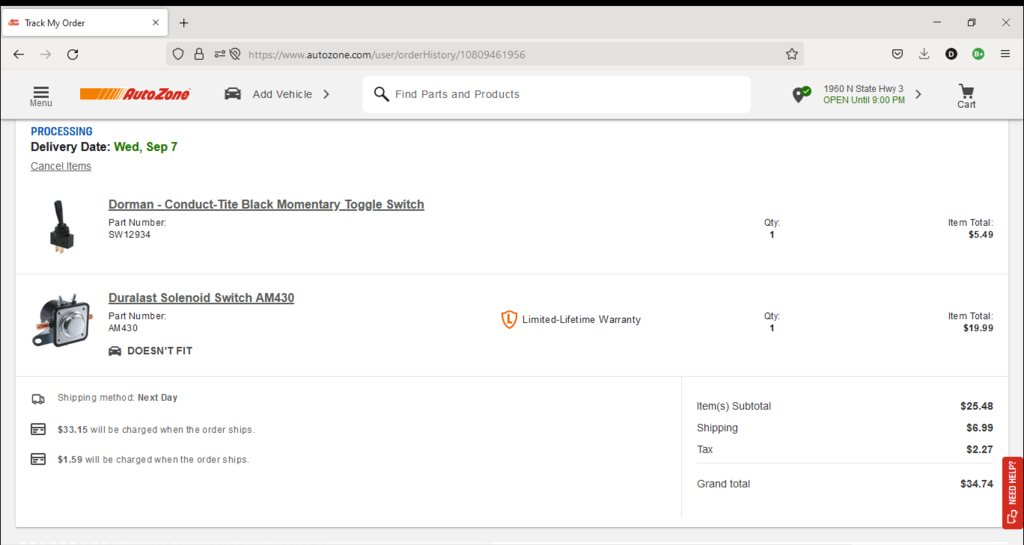
Task: Open Dorman Conduct-Tite Toggle Switch product link
Action: [x=266, y=204]
